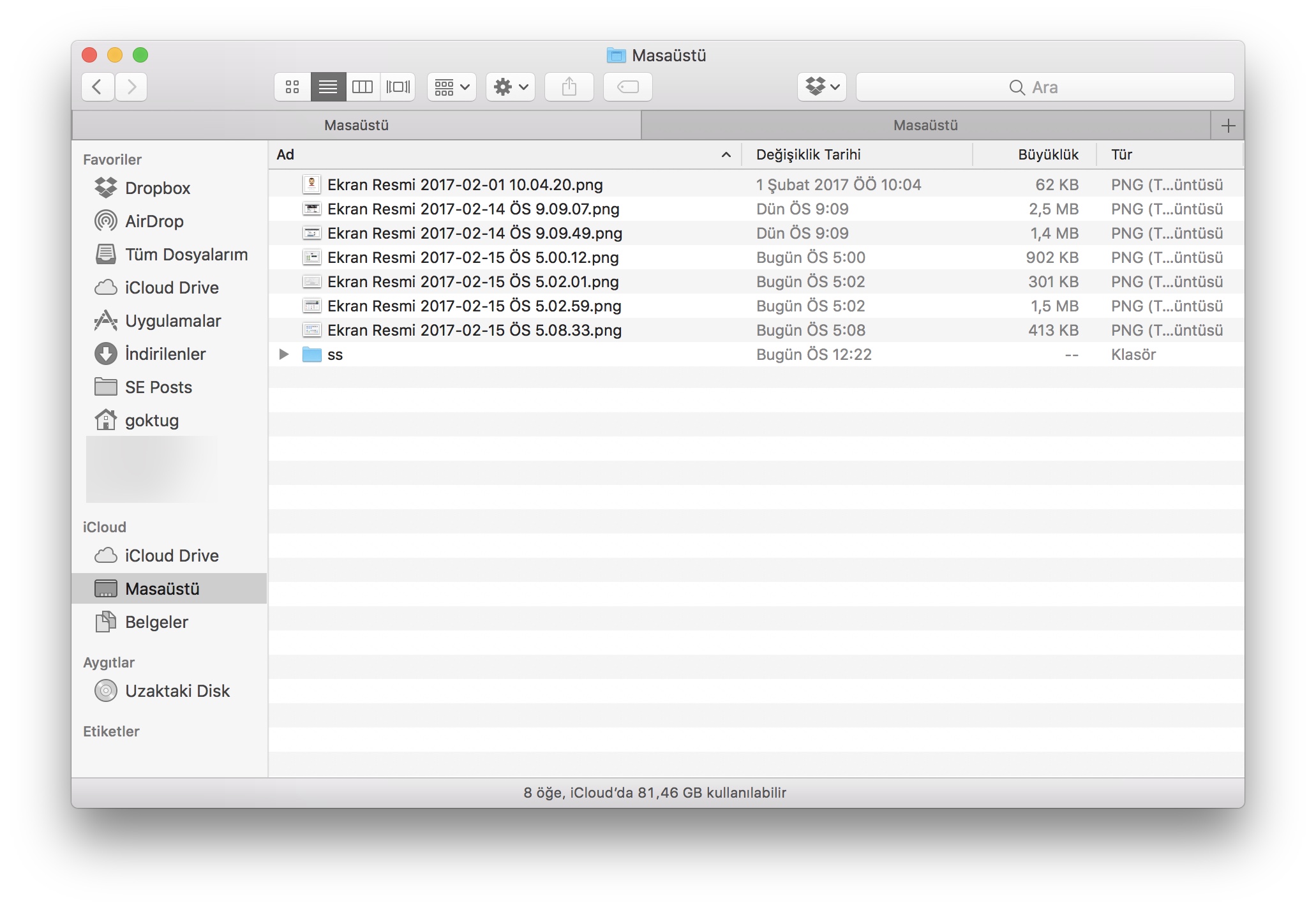Open İndirilenler folder in the sidebar
This screenshot has width=1316, height=910.
click(165, 354)
